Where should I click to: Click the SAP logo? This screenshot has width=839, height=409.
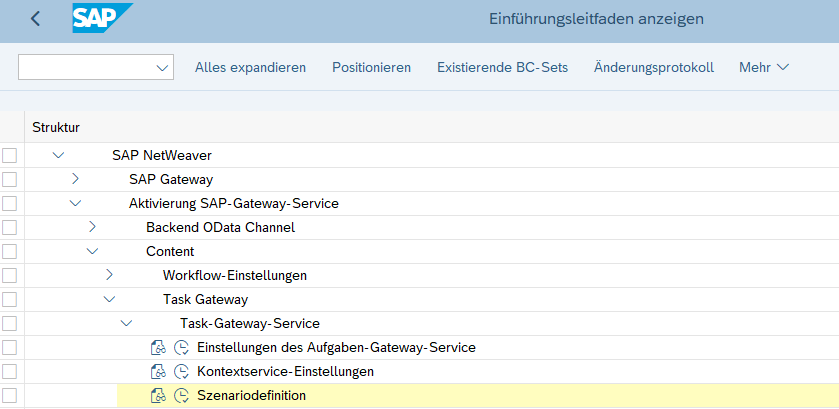[x=101, y=19]
